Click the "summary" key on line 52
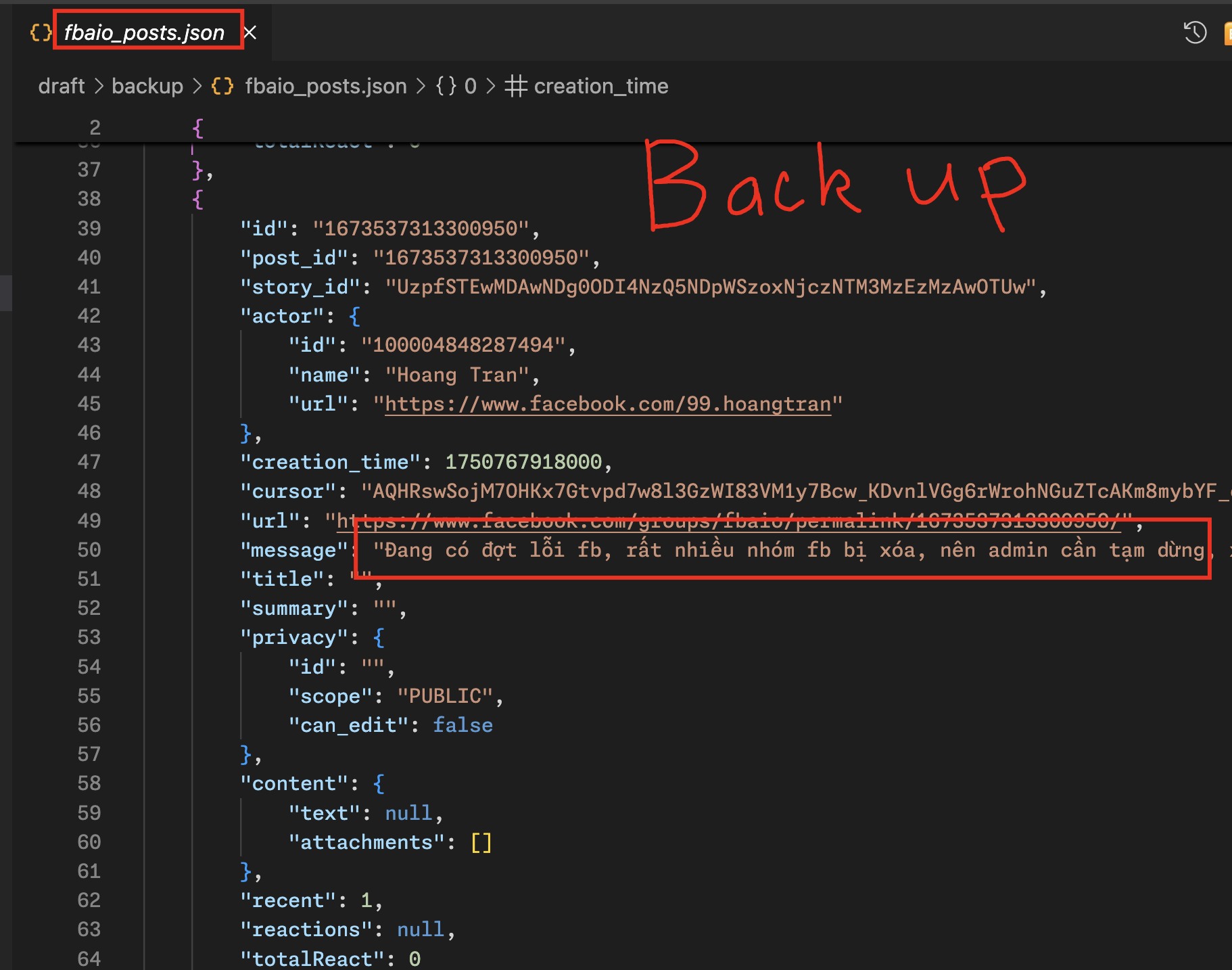The width and height of the screenshot is (1232, 970). [293, 608]
